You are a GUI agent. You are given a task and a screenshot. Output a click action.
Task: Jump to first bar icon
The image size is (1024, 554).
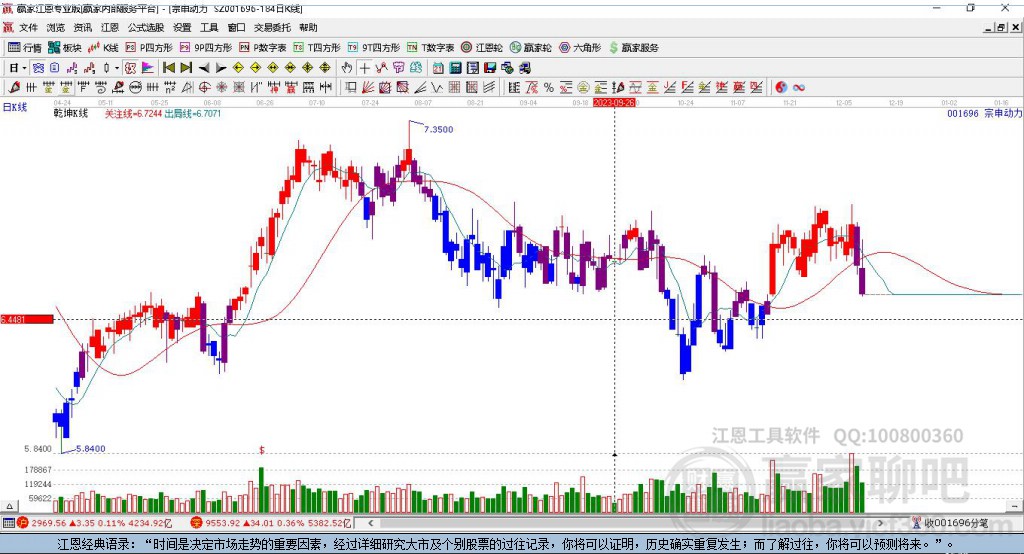pos(168,68)
